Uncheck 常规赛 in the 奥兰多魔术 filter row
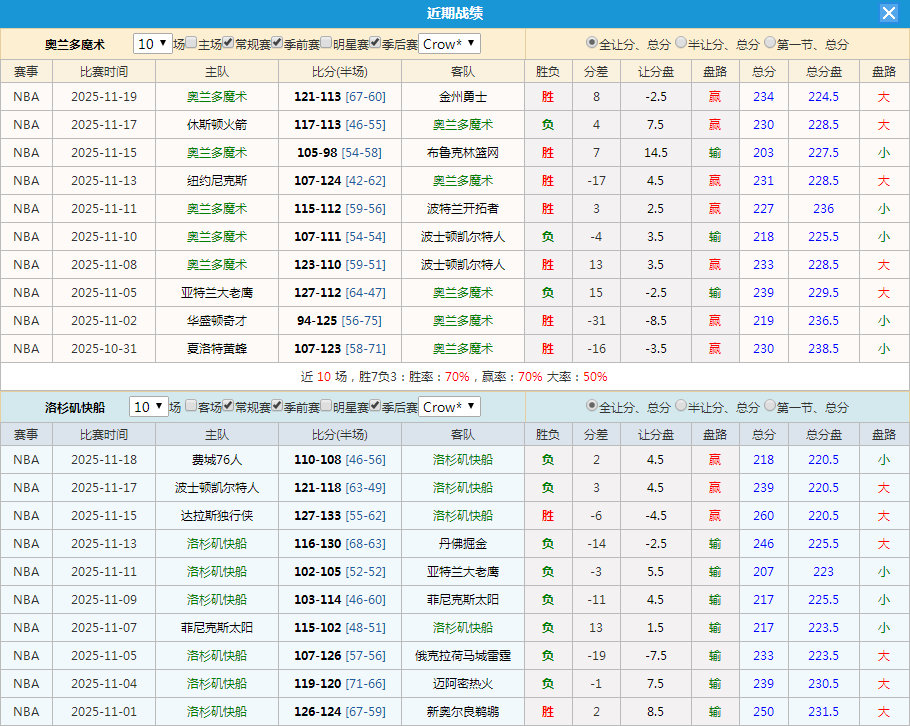910x726 pixels. pos(228,44)
